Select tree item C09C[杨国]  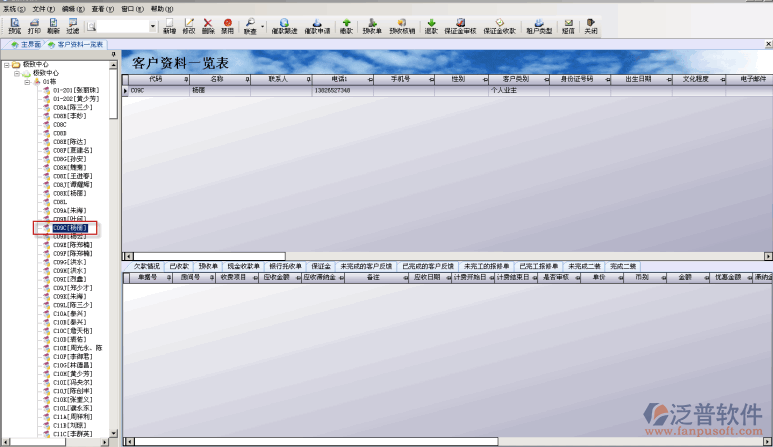pos(70,228)
